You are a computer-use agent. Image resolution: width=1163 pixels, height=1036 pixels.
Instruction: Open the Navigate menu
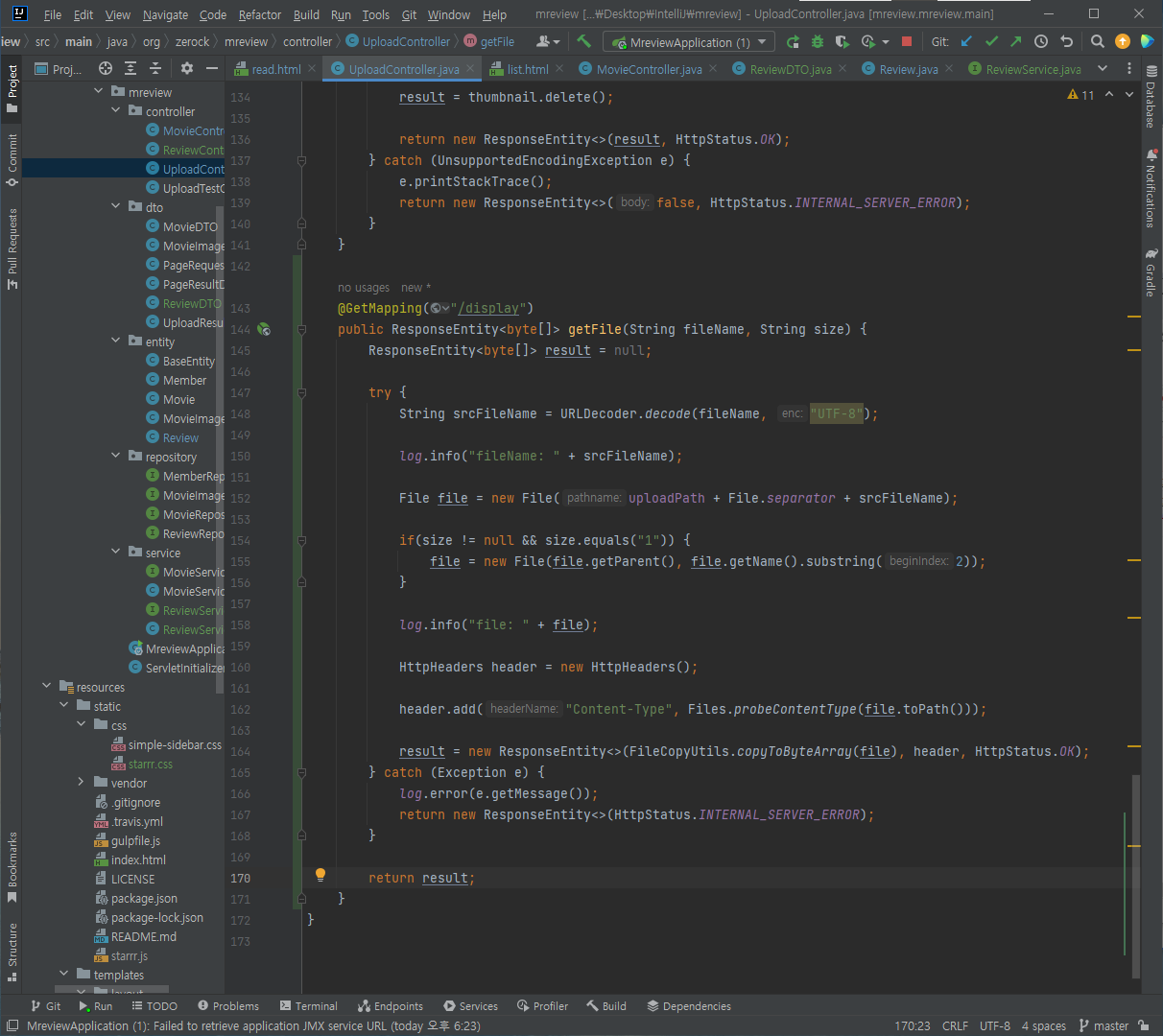pyautogui.click(x=166, y=14)
